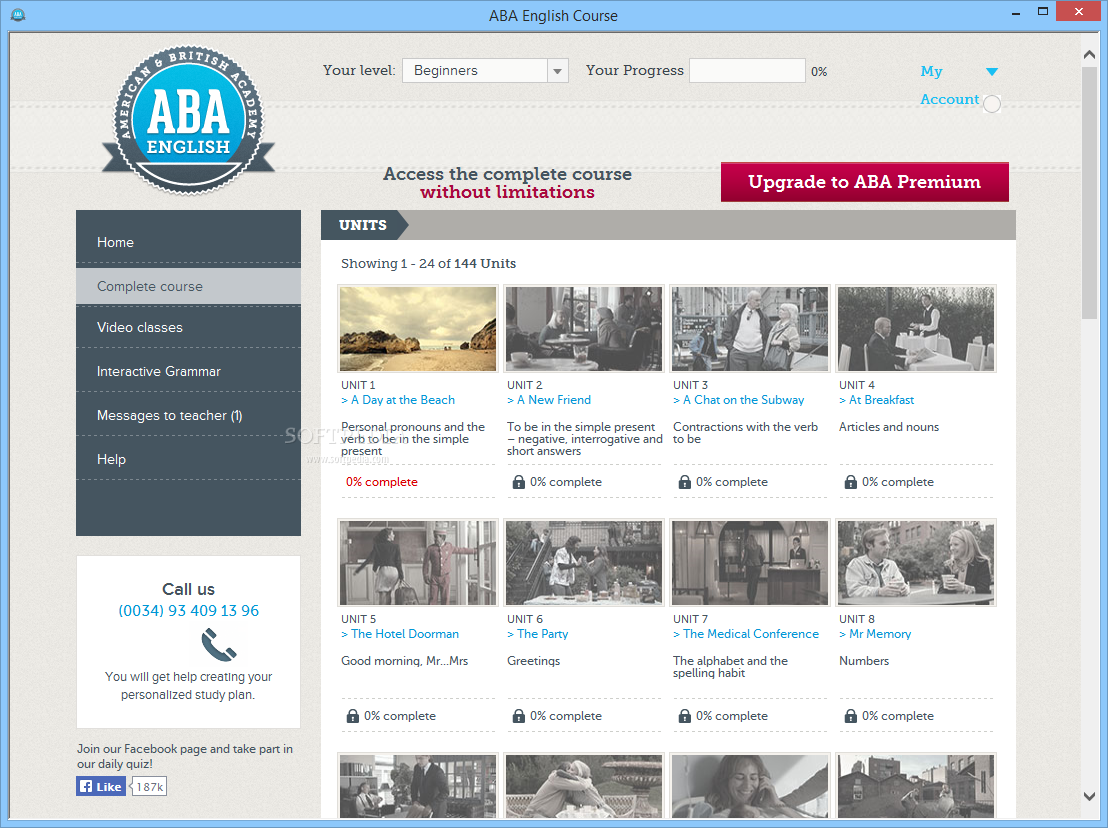The height and width of the screenshot is (828, 1108).
Task: Open Interactive Grammar in the sidebar
Action: point(189,371)
